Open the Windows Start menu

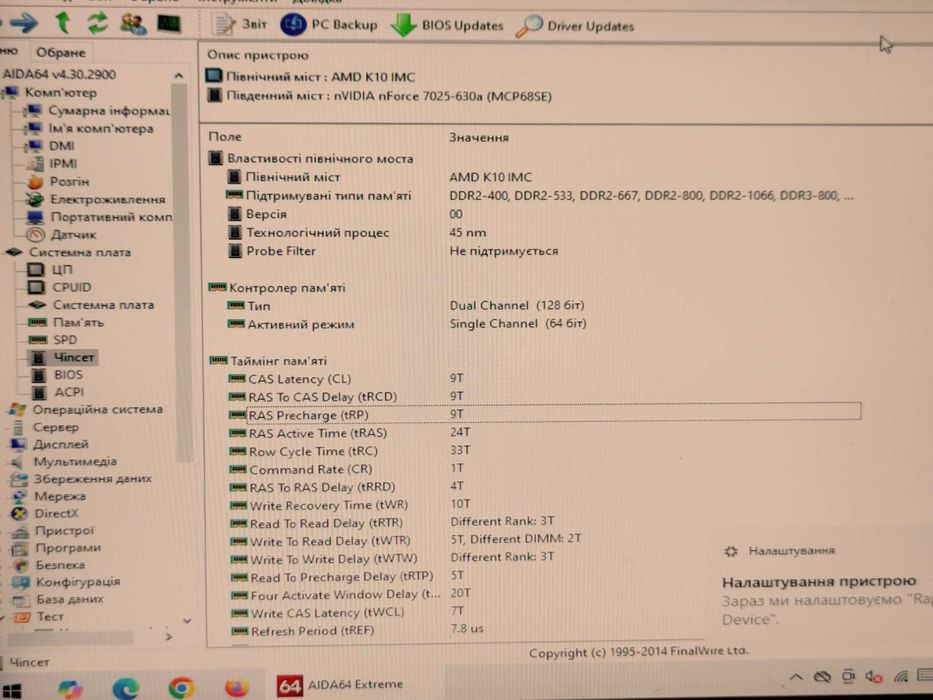(11, 689)
